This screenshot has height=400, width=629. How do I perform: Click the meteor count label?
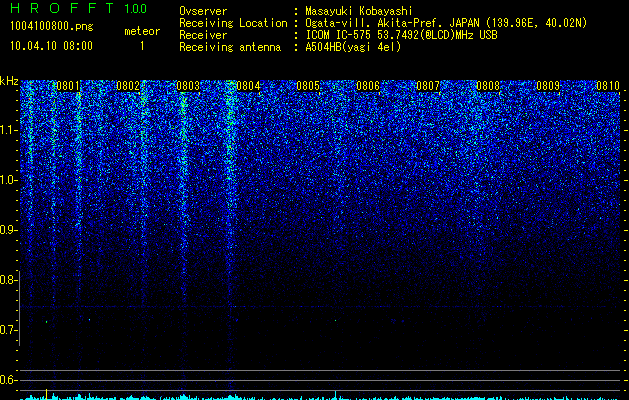(x=142, y=31)
